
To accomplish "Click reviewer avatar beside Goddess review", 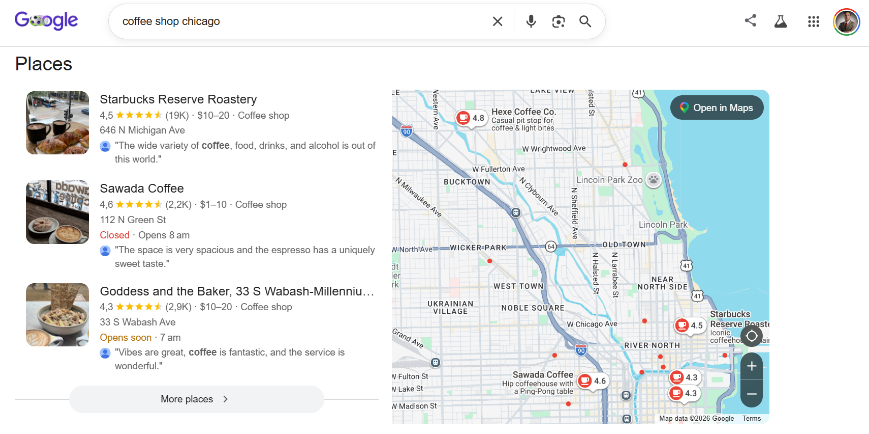I will click(x=105, y=353).
